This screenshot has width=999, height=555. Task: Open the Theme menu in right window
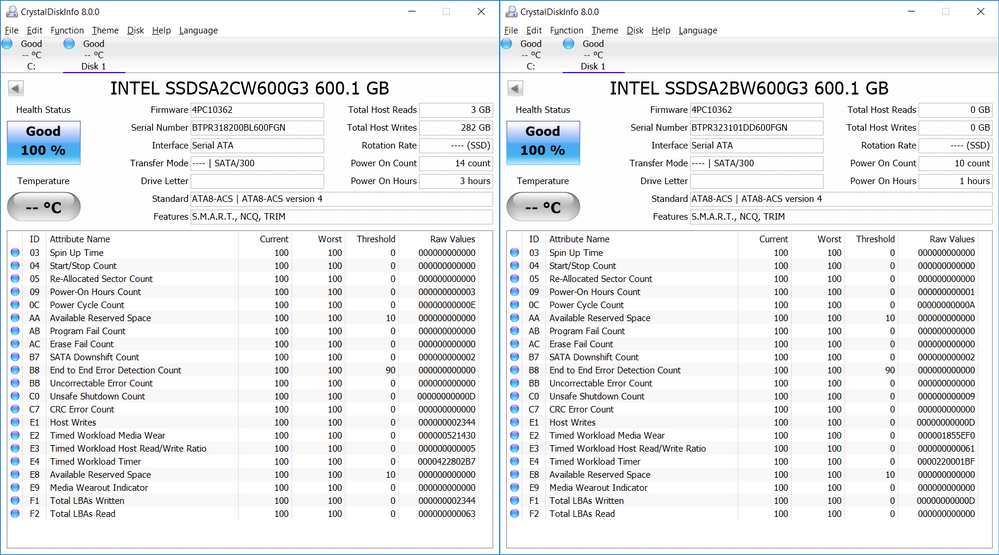click(x=604, y=30)
